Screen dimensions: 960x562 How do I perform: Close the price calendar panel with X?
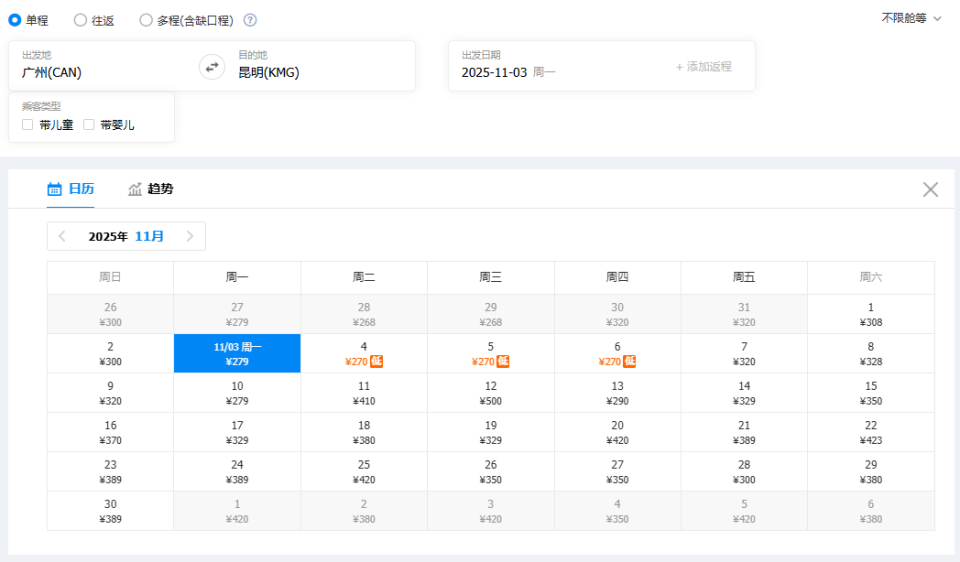click(x=930, y=190)
